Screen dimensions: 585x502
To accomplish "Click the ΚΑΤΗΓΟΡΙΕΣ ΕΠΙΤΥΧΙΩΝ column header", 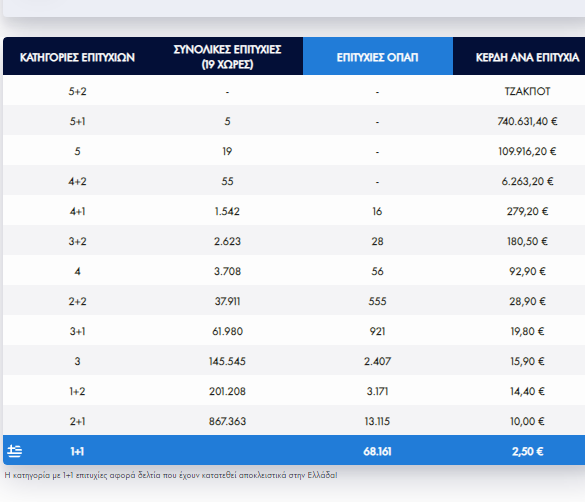I will tap(77, 57).
